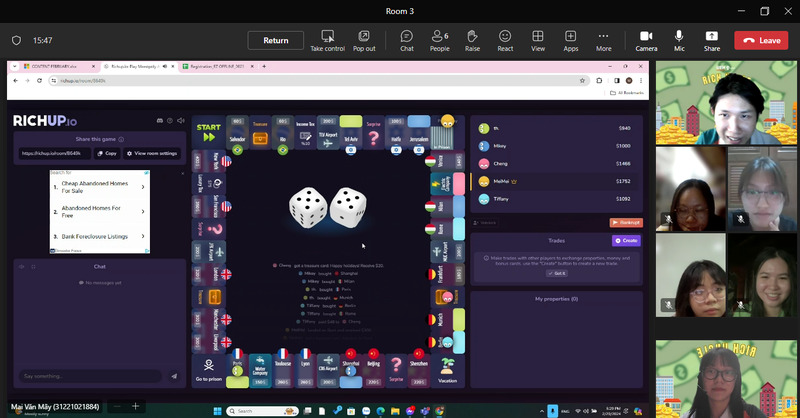Viewport: 800px width, 418px height.
Task: Raise hand in the meeting
Action: coord(472,41)
